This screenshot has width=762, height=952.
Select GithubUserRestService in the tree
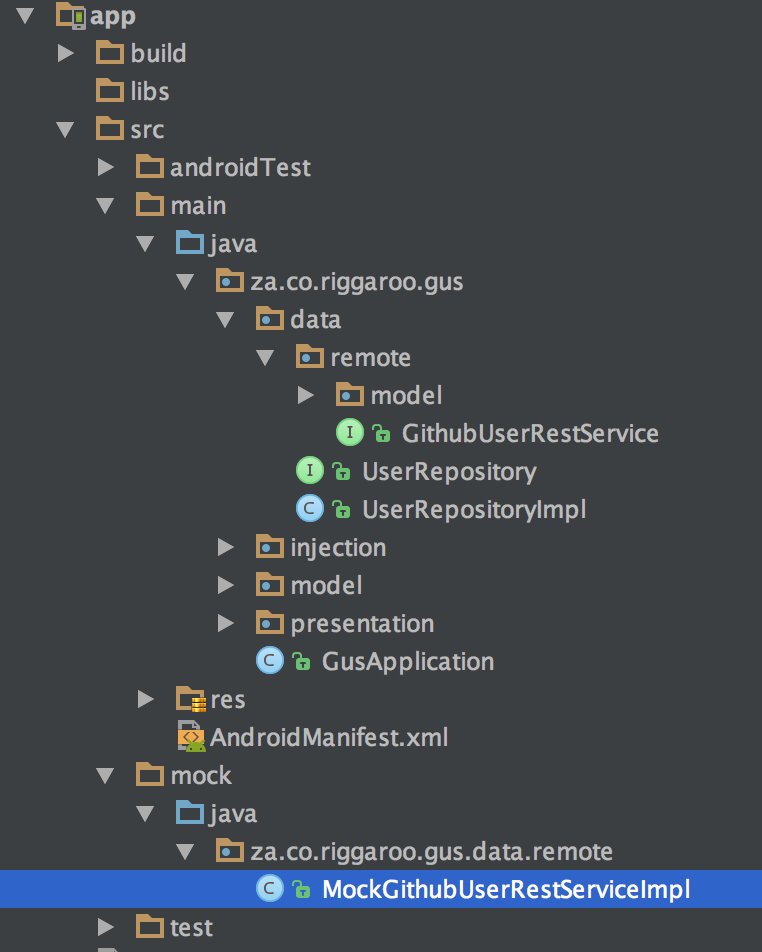[x=530, y=434]
